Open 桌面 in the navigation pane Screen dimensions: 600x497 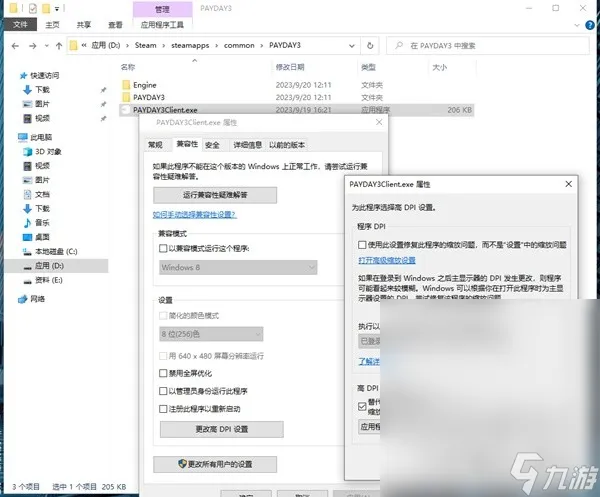tap(42, 237)
